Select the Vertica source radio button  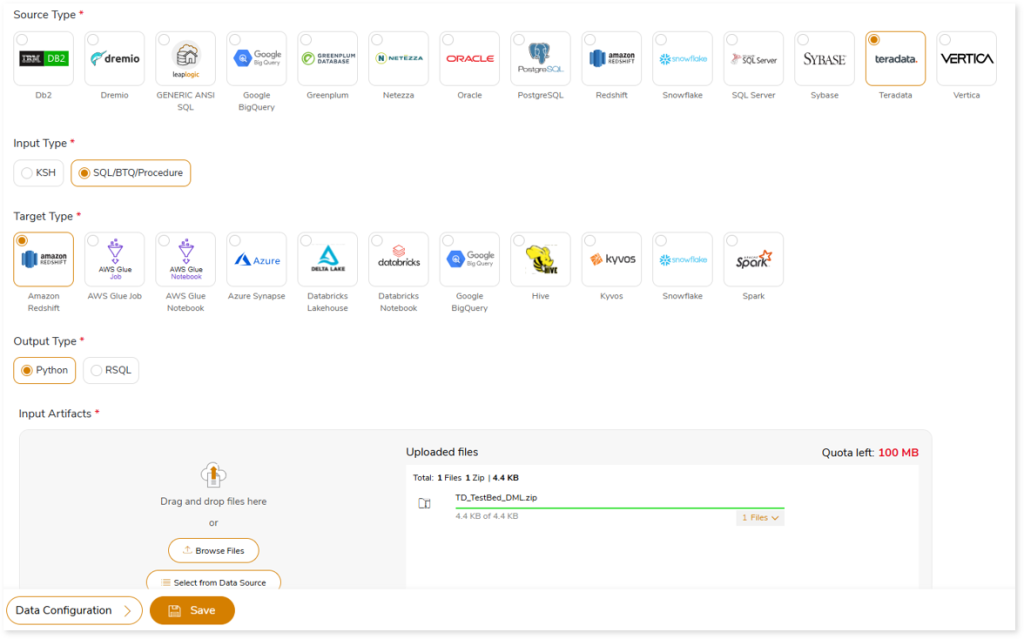[946, 40]
